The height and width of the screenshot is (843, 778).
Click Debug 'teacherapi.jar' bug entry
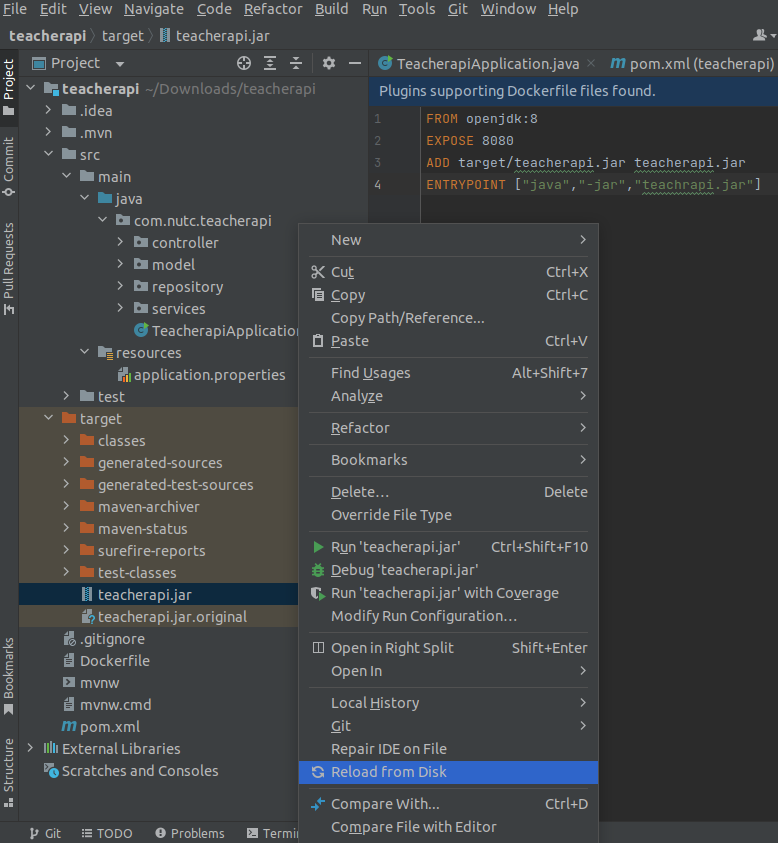click(448, 570)
